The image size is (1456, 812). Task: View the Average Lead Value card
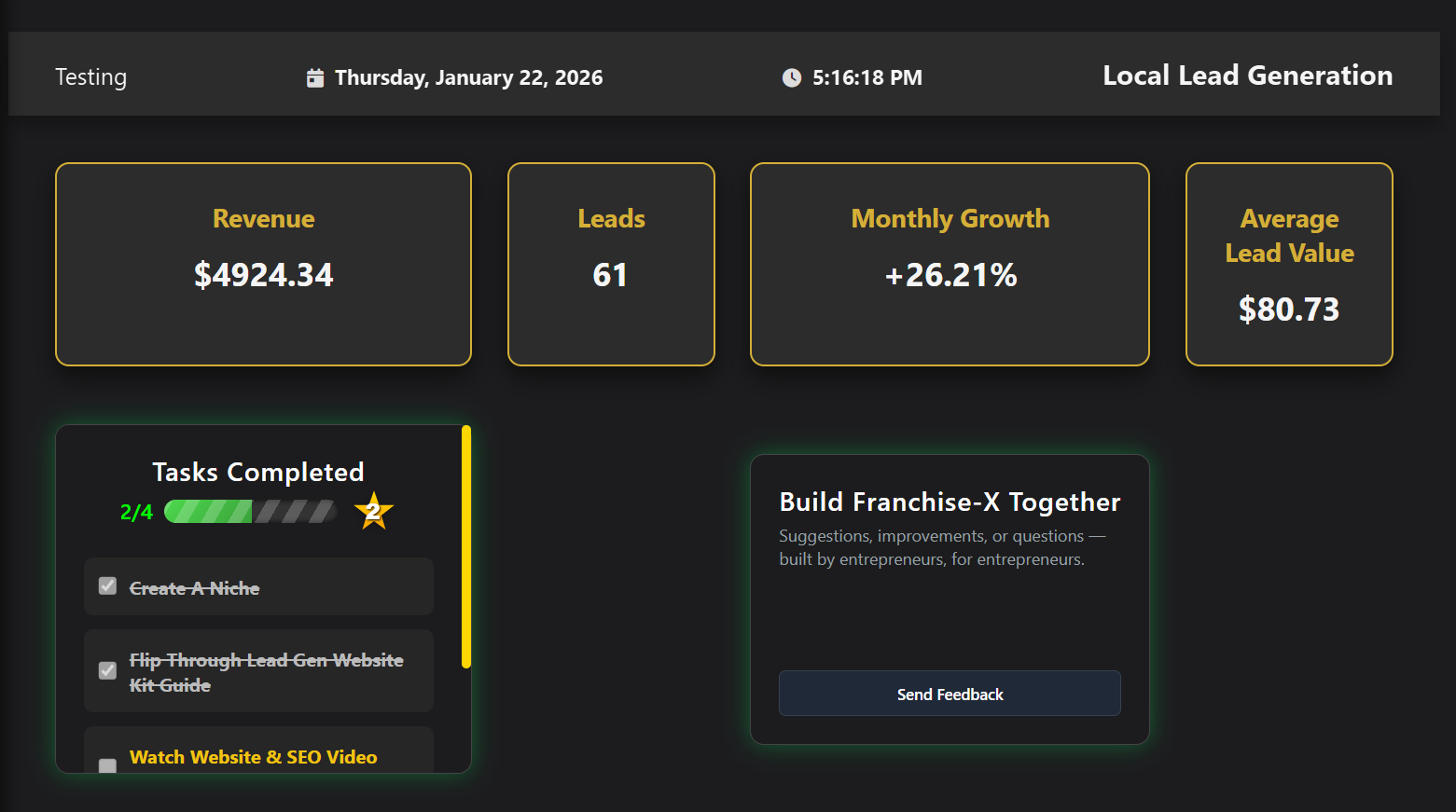1289,264
